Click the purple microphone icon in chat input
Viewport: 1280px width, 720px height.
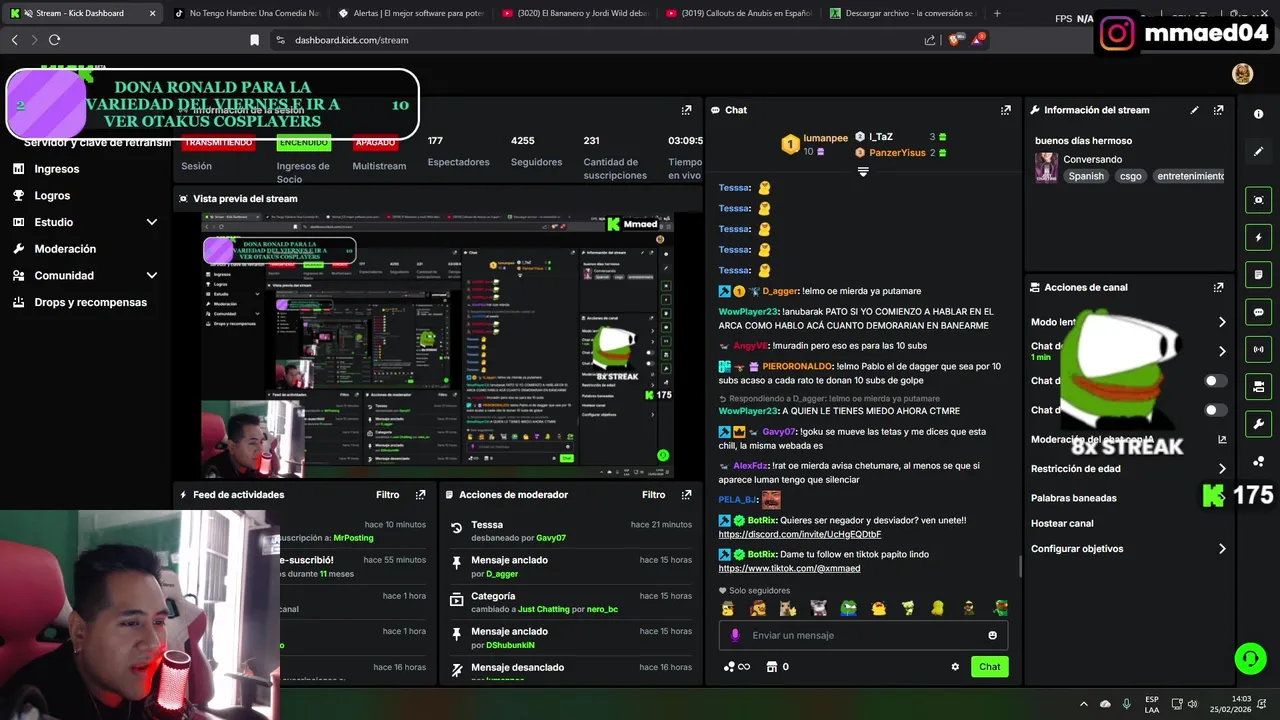click(735, 635)
